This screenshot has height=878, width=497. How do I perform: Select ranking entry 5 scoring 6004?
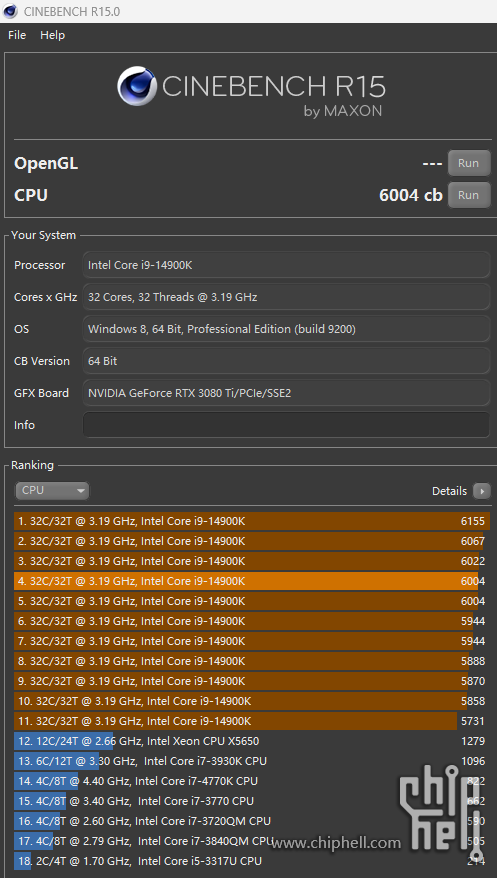[x=252, y=601]
